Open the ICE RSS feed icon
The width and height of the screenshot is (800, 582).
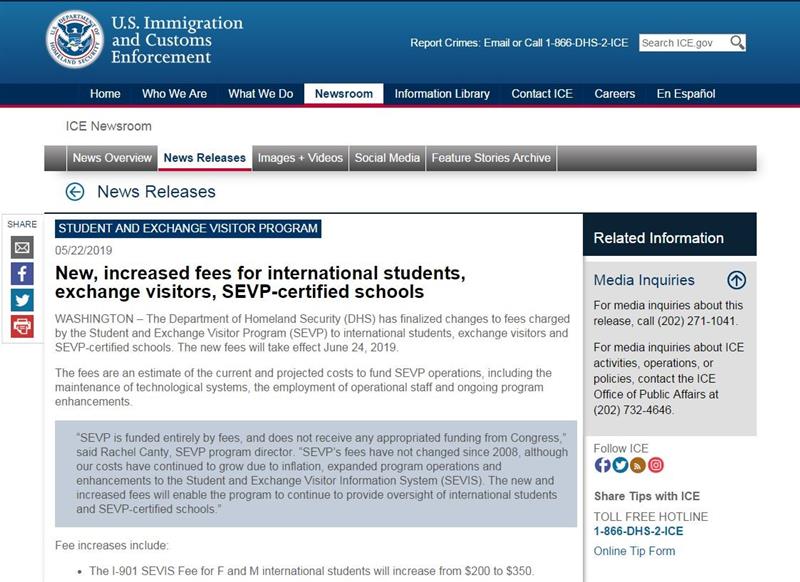click(x=638, y=465)
